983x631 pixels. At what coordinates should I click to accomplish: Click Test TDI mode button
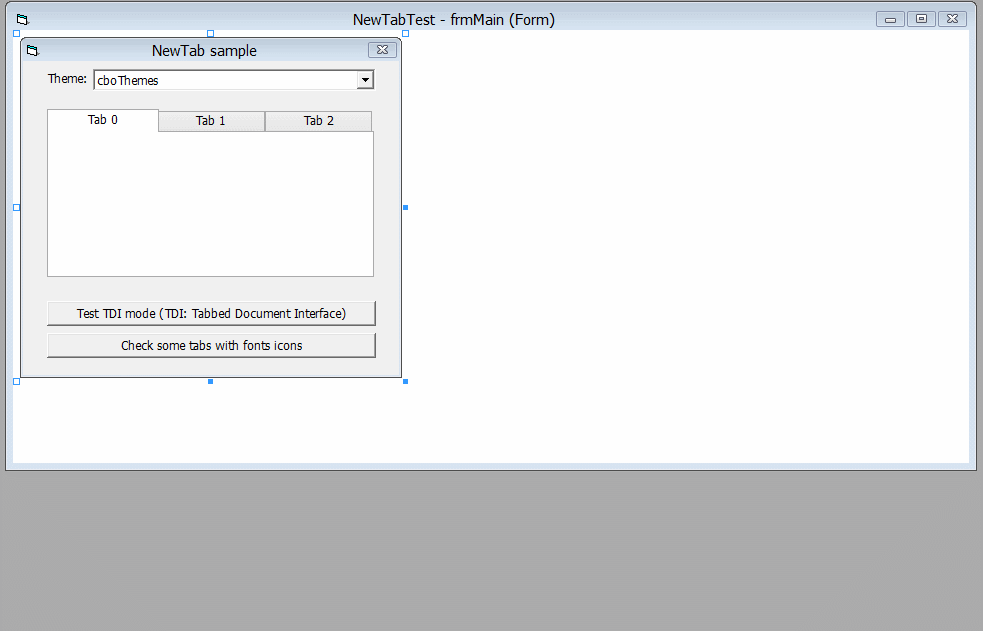click(211, 313)
